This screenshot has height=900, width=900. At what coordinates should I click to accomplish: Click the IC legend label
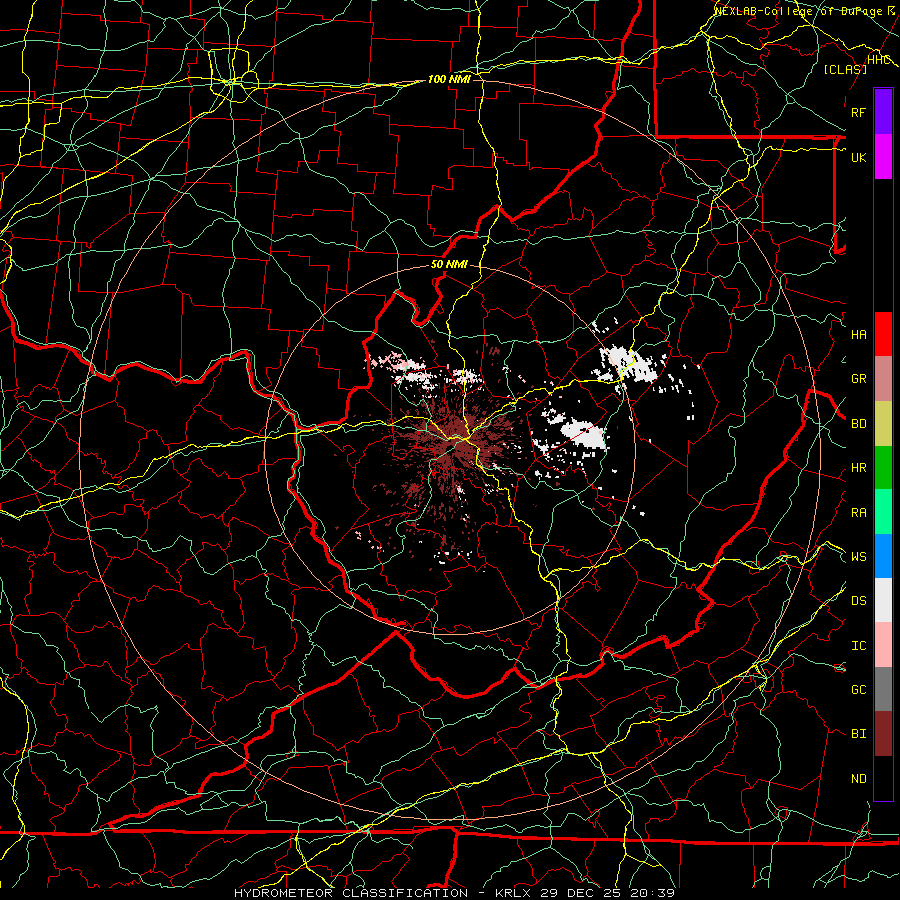tap(858, 646)
